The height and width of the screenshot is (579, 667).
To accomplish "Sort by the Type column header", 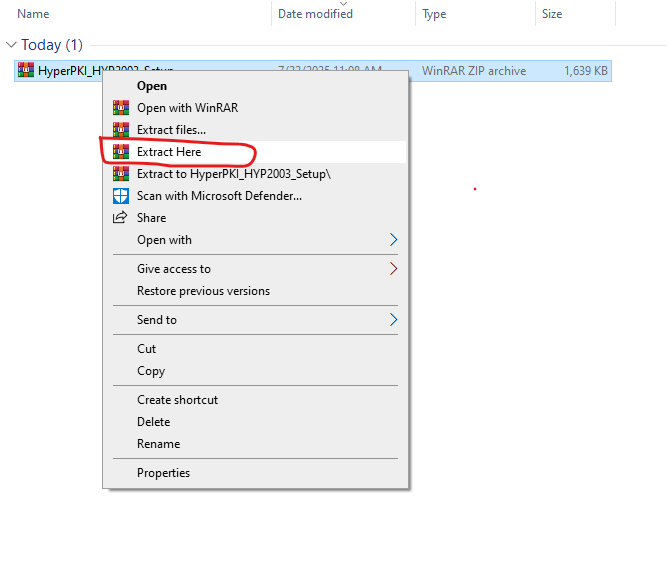I will coord(434,14).
